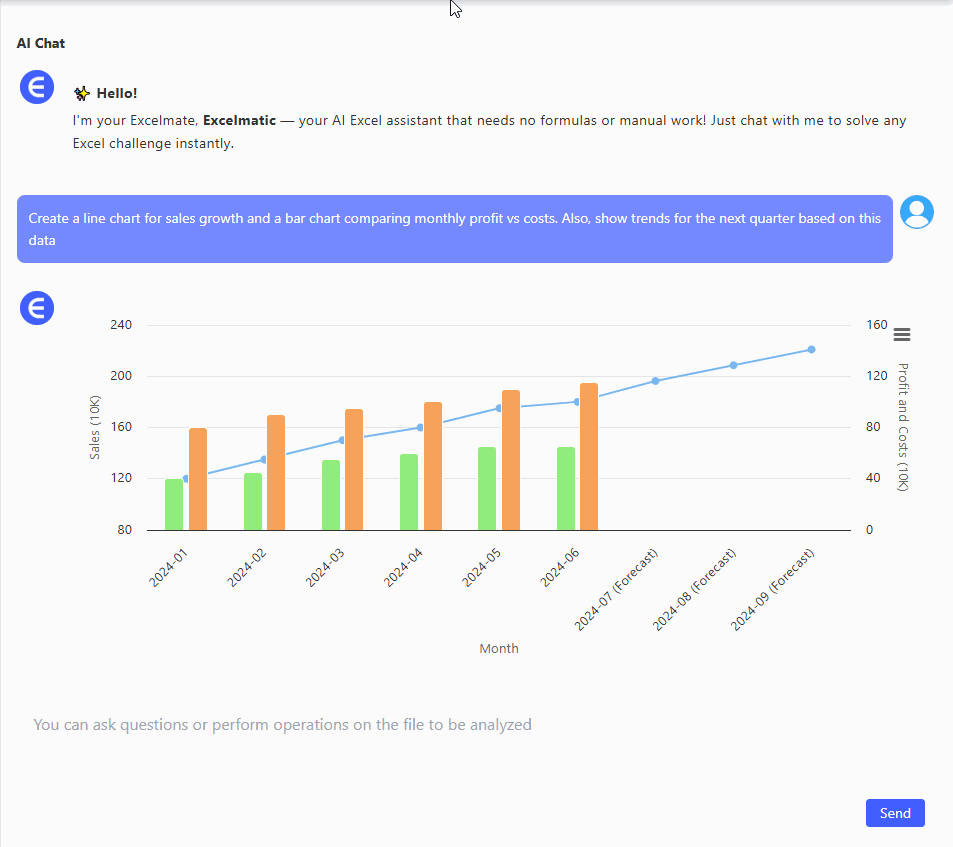Click the Month axis title
953x847 pixels.
click(x=499, y=648)
